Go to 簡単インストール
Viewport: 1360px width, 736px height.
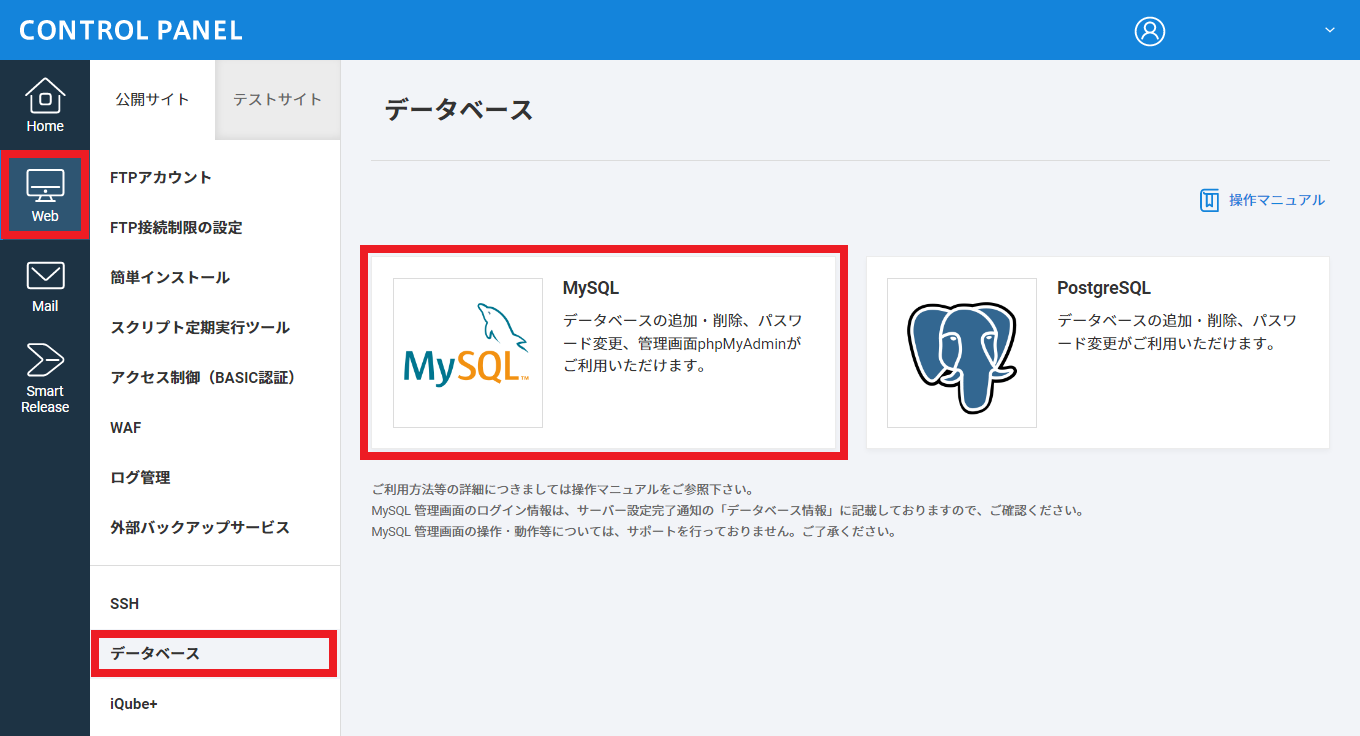170,278
